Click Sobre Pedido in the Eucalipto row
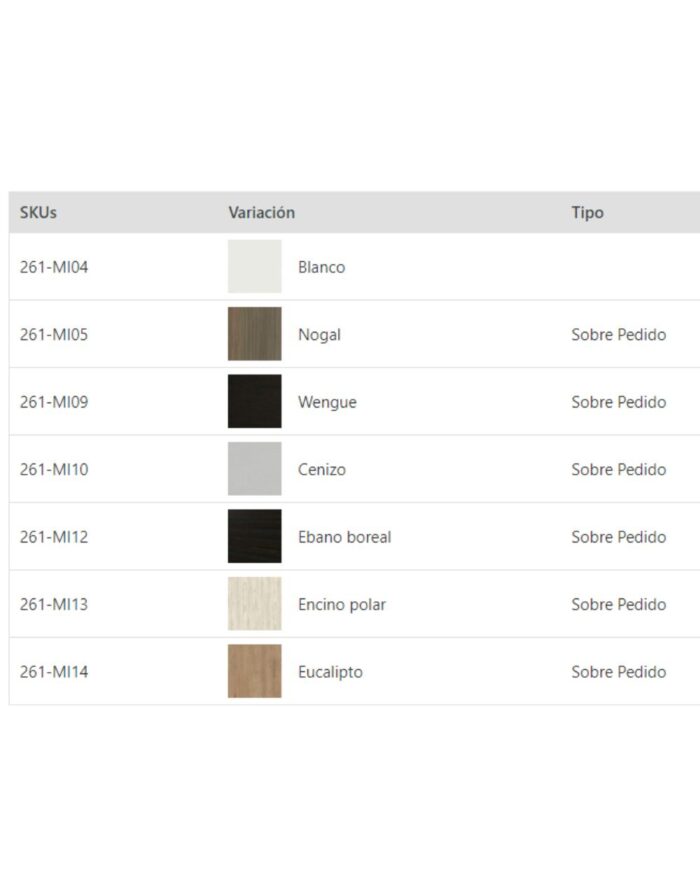The height and width of the screenshot is (889, 700). [x=618, y=672]
